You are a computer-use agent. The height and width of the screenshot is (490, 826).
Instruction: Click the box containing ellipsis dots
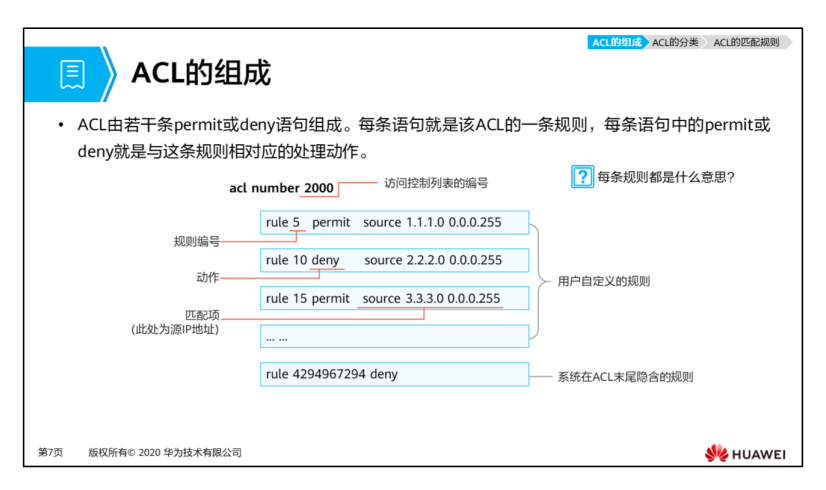pyautogui.click(x=395, y=336)
